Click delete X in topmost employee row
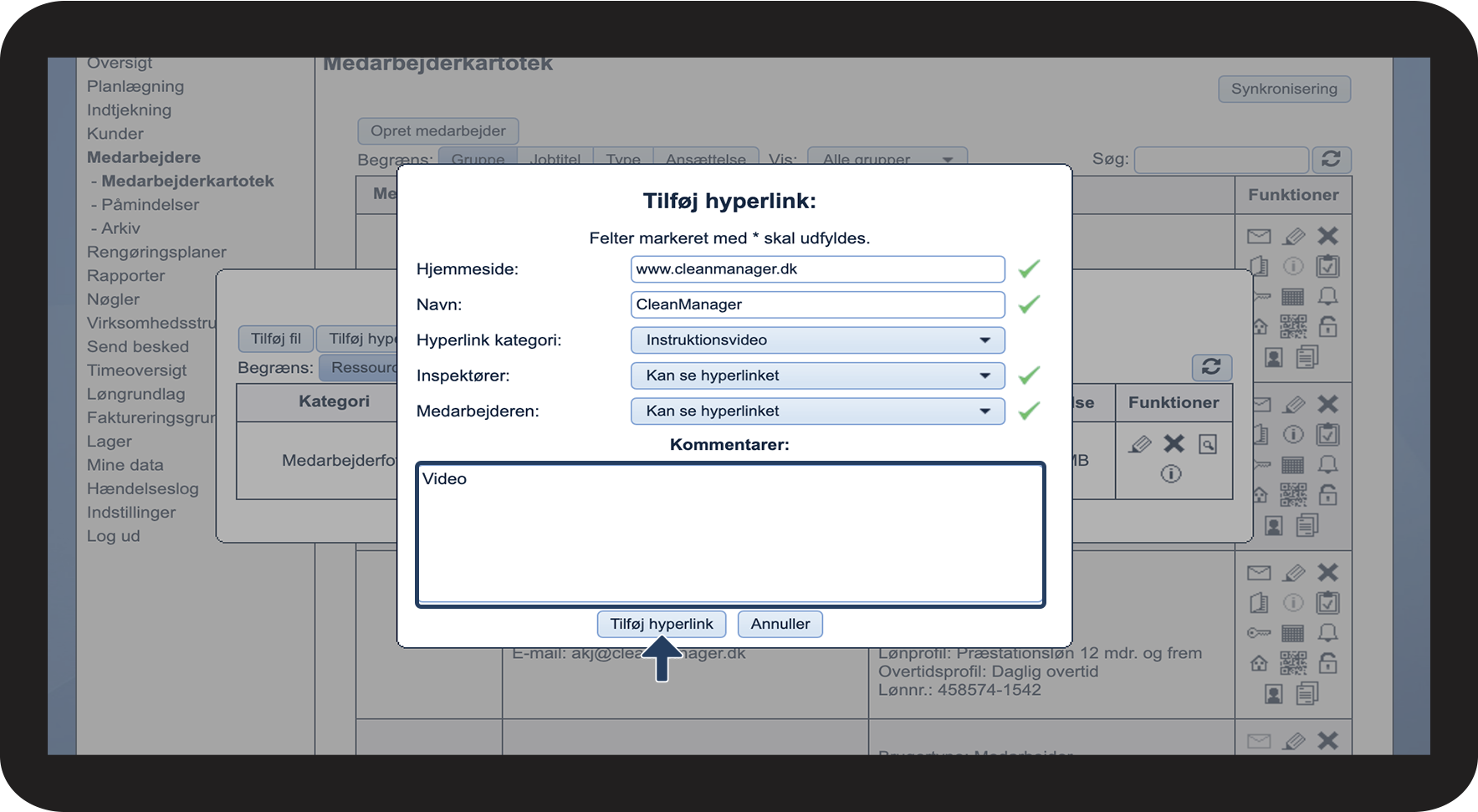Screen dimensions: 1478x812 [x=1328, y=236]
